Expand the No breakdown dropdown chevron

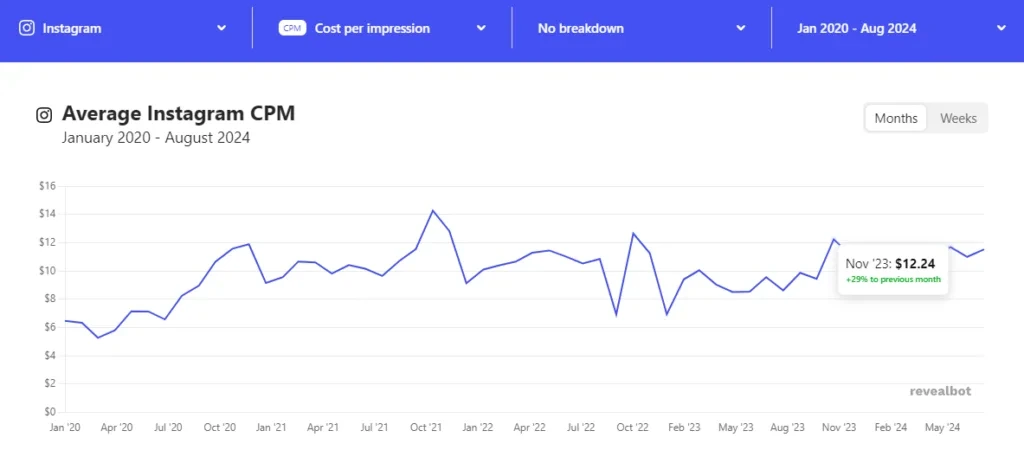741,28
